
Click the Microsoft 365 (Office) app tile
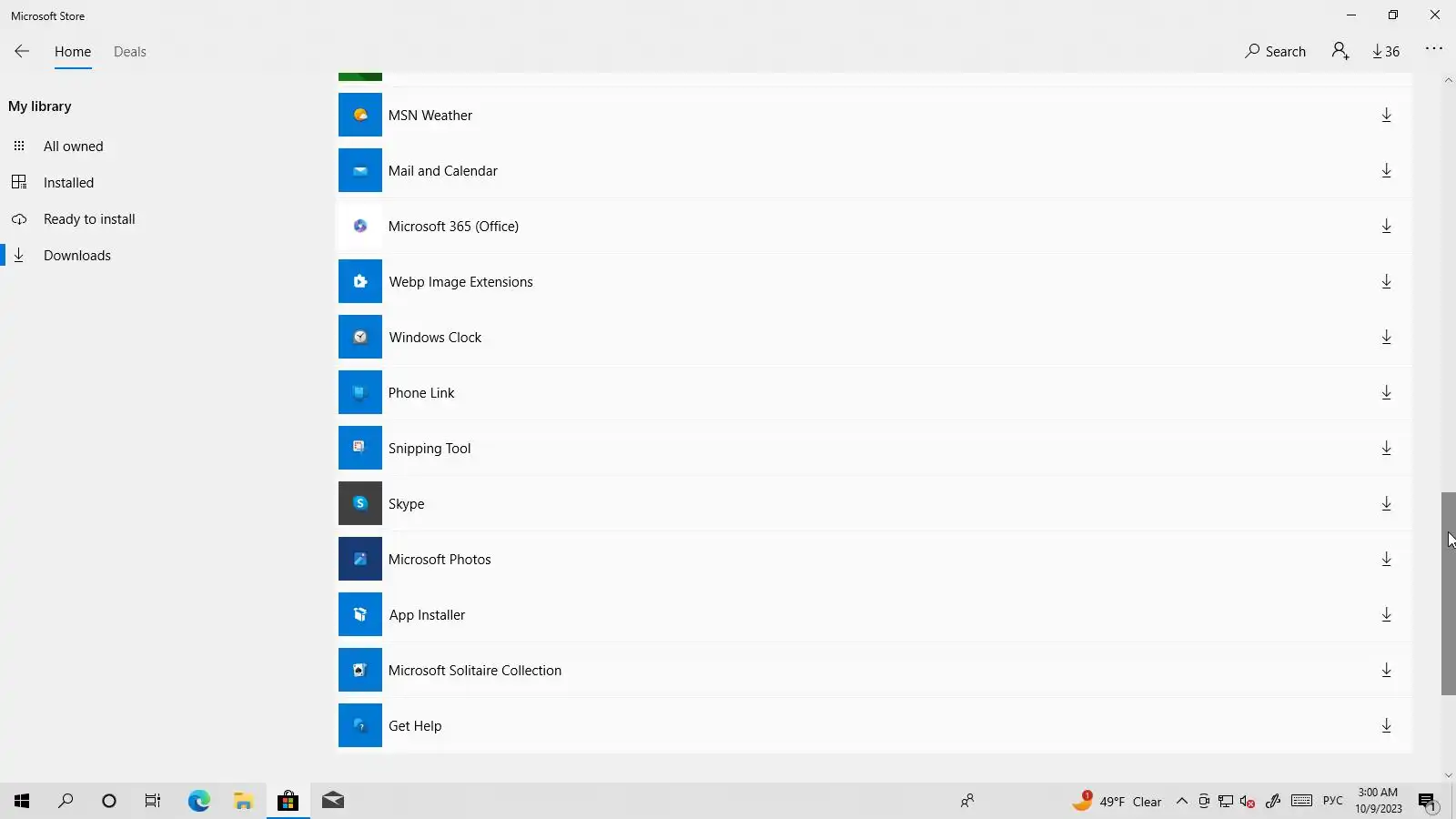360,227
